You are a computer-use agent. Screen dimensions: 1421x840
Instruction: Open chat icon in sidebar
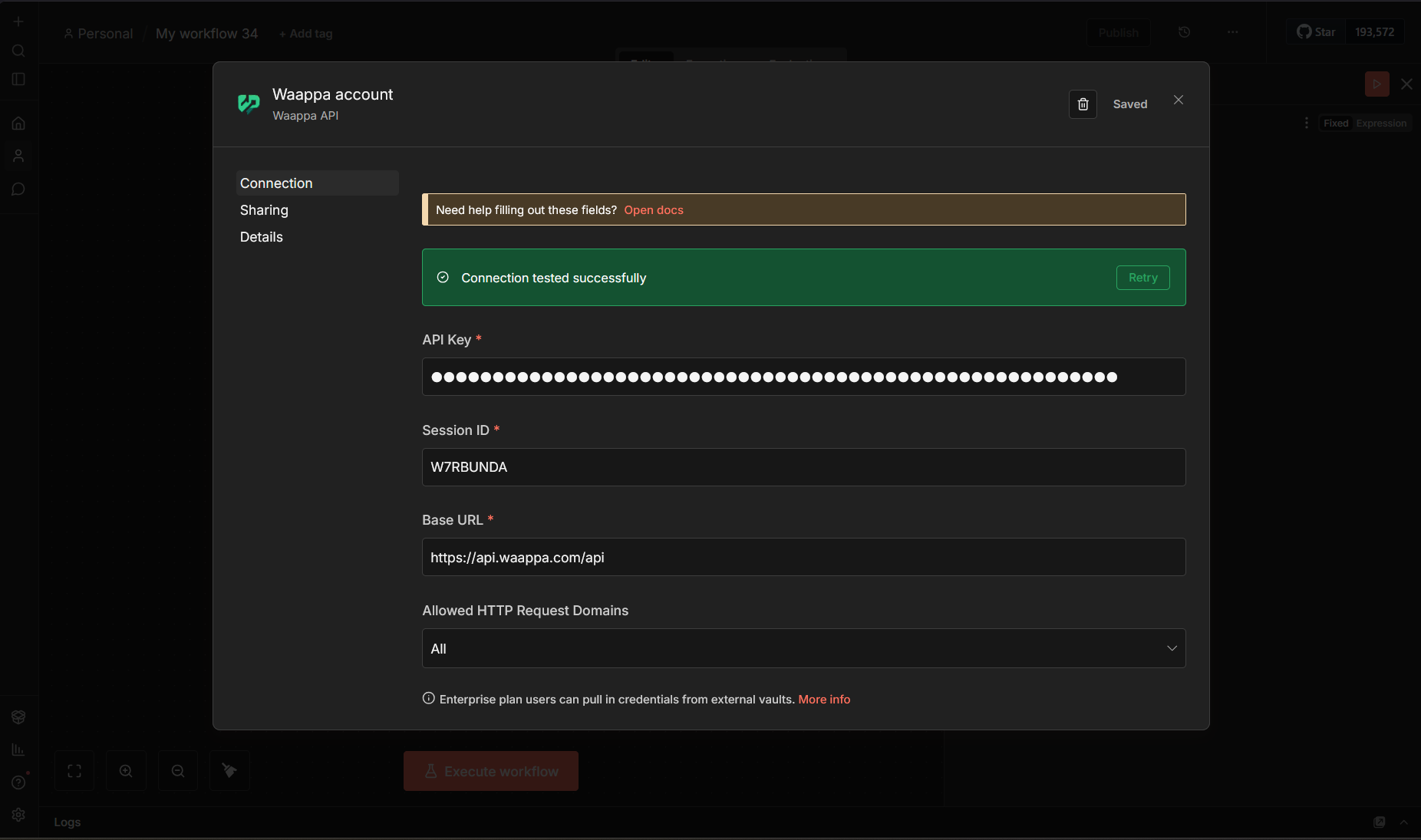(18, 189)
